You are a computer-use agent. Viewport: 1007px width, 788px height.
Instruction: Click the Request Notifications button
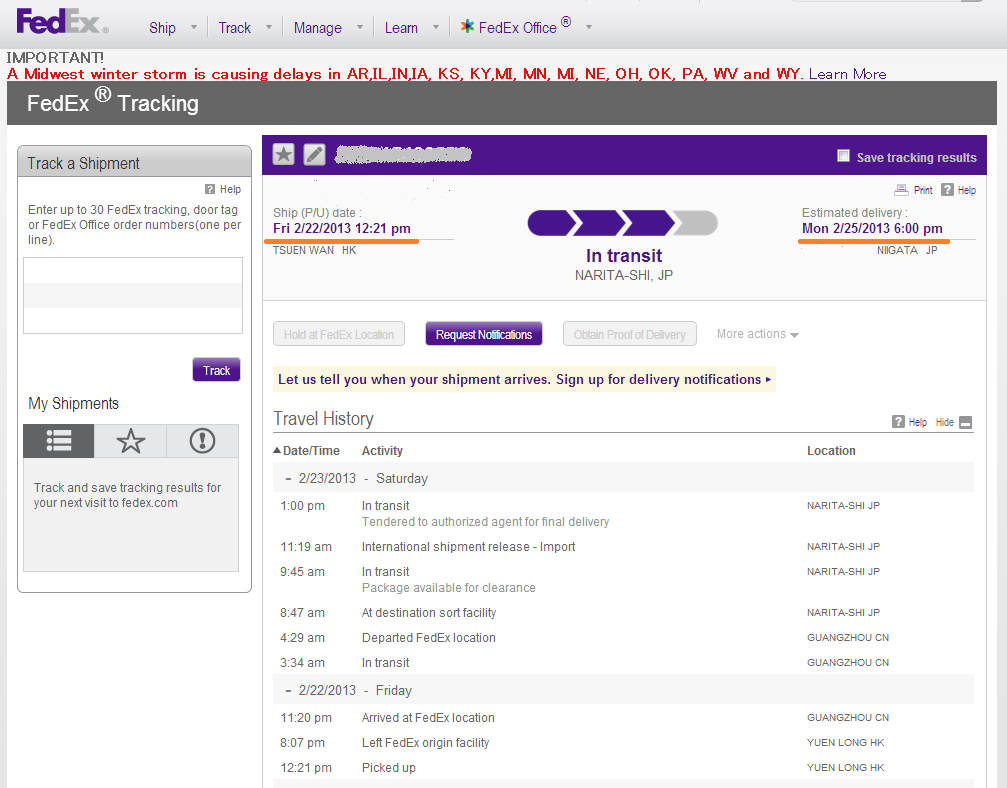point(484,334)
